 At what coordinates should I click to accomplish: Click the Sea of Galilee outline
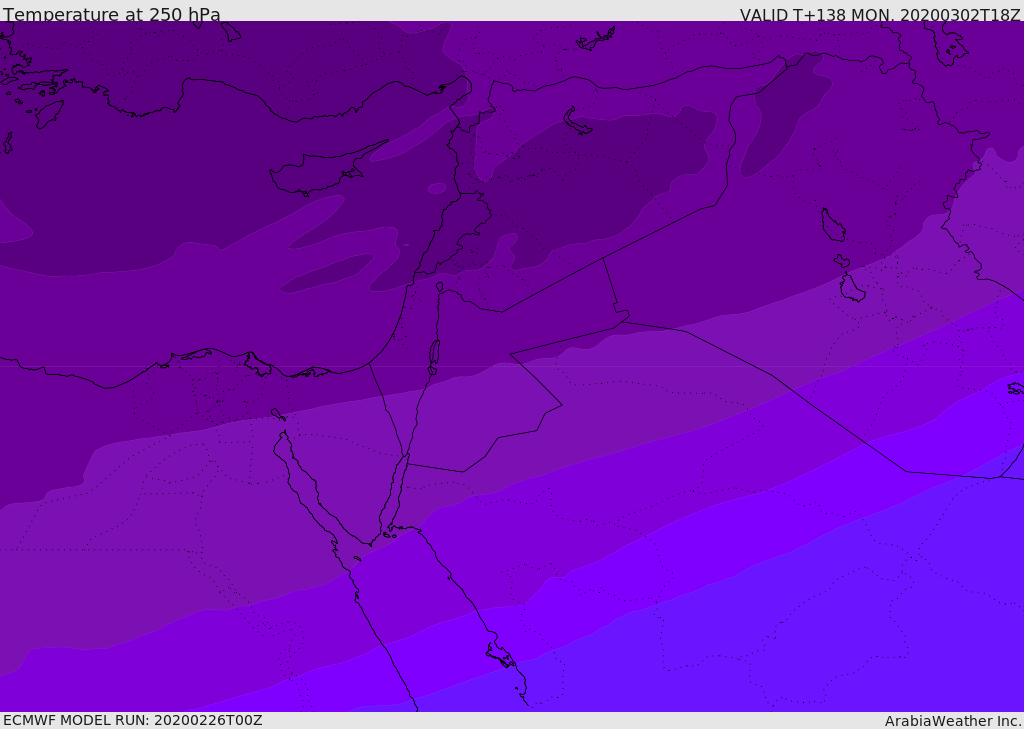coord(440,287)
